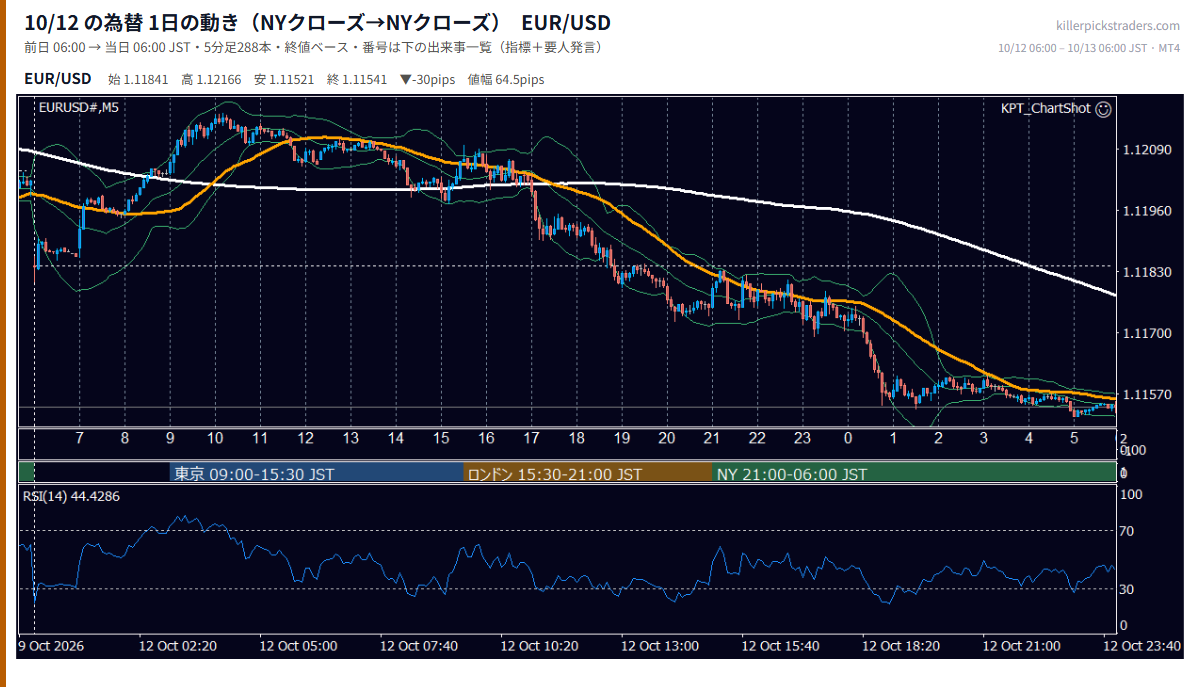1200x687 pixels.
Task: Click the 12 Oct 10:20 time label
Action: 539,646
